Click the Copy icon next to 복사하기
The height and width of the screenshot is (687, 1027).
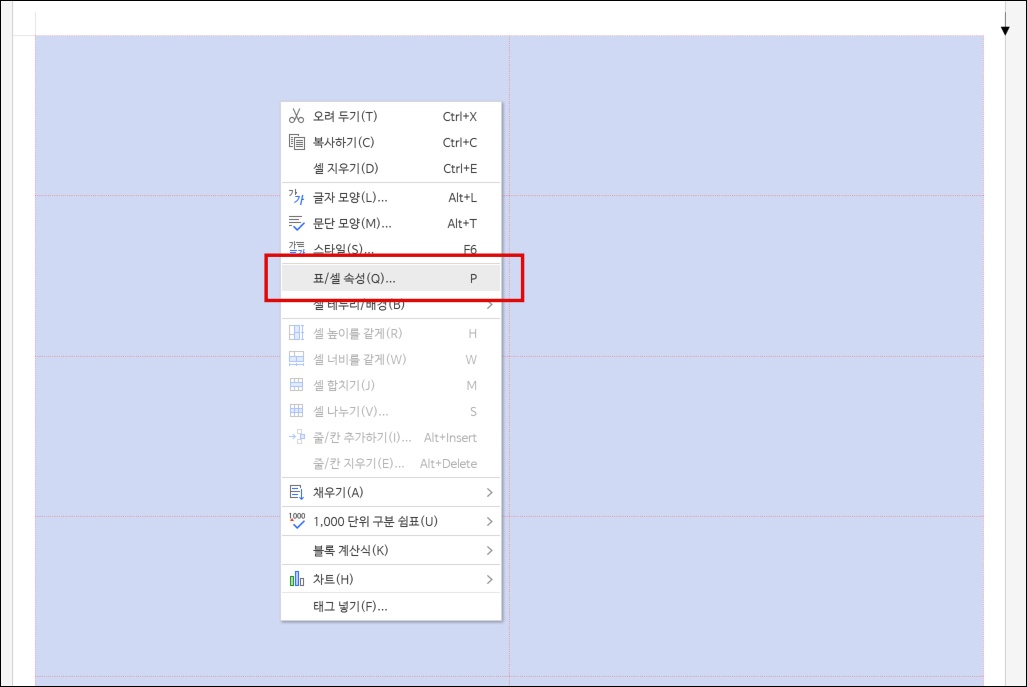coord(295,142)
